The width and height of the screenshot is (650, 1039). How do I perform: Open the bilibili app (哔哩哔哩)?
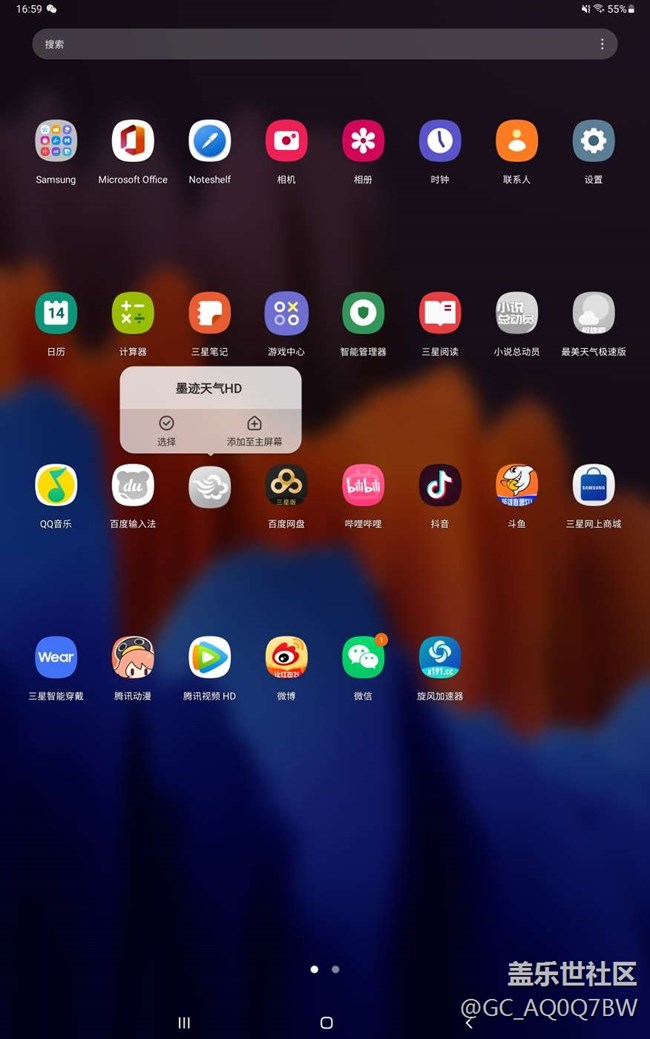click(363, 486)
